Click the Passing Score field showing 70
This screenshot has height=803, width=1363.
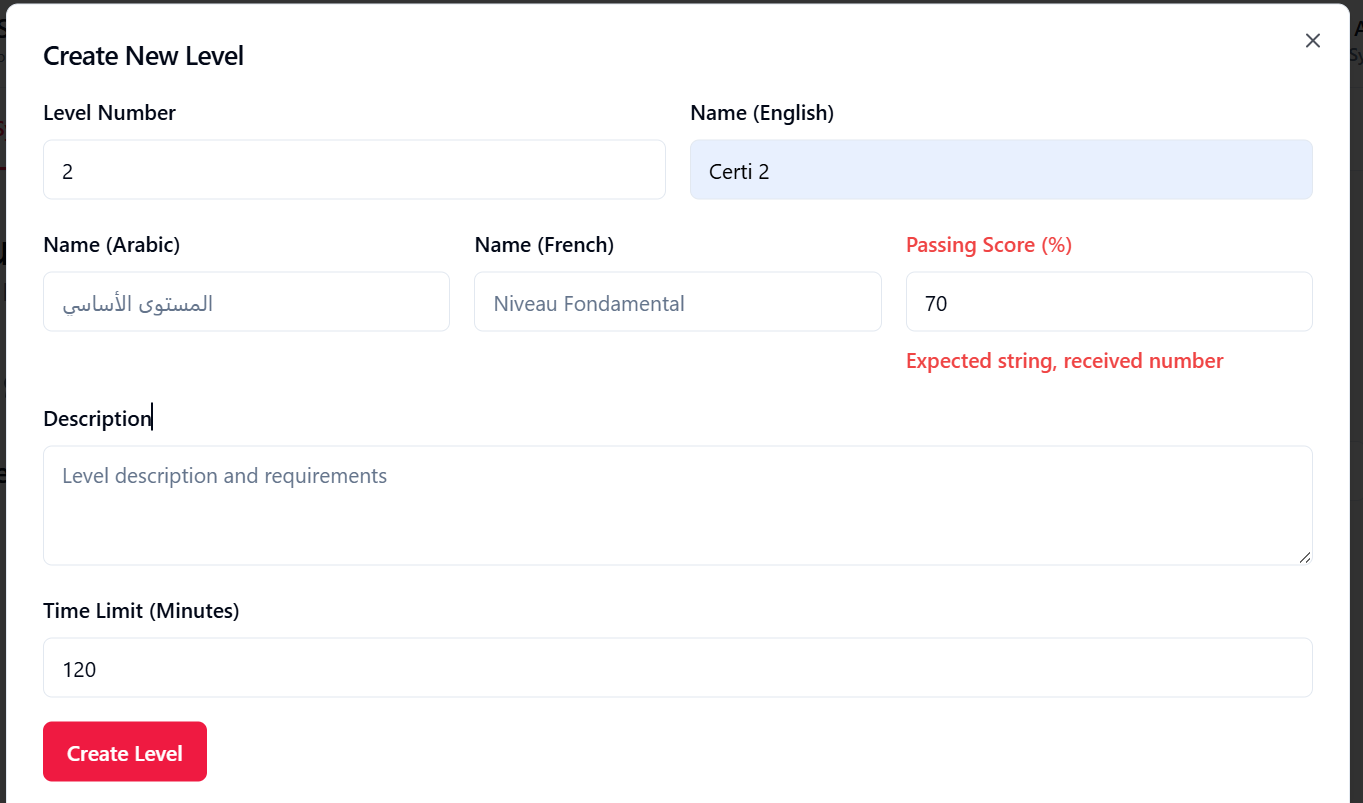point(1108,302)
